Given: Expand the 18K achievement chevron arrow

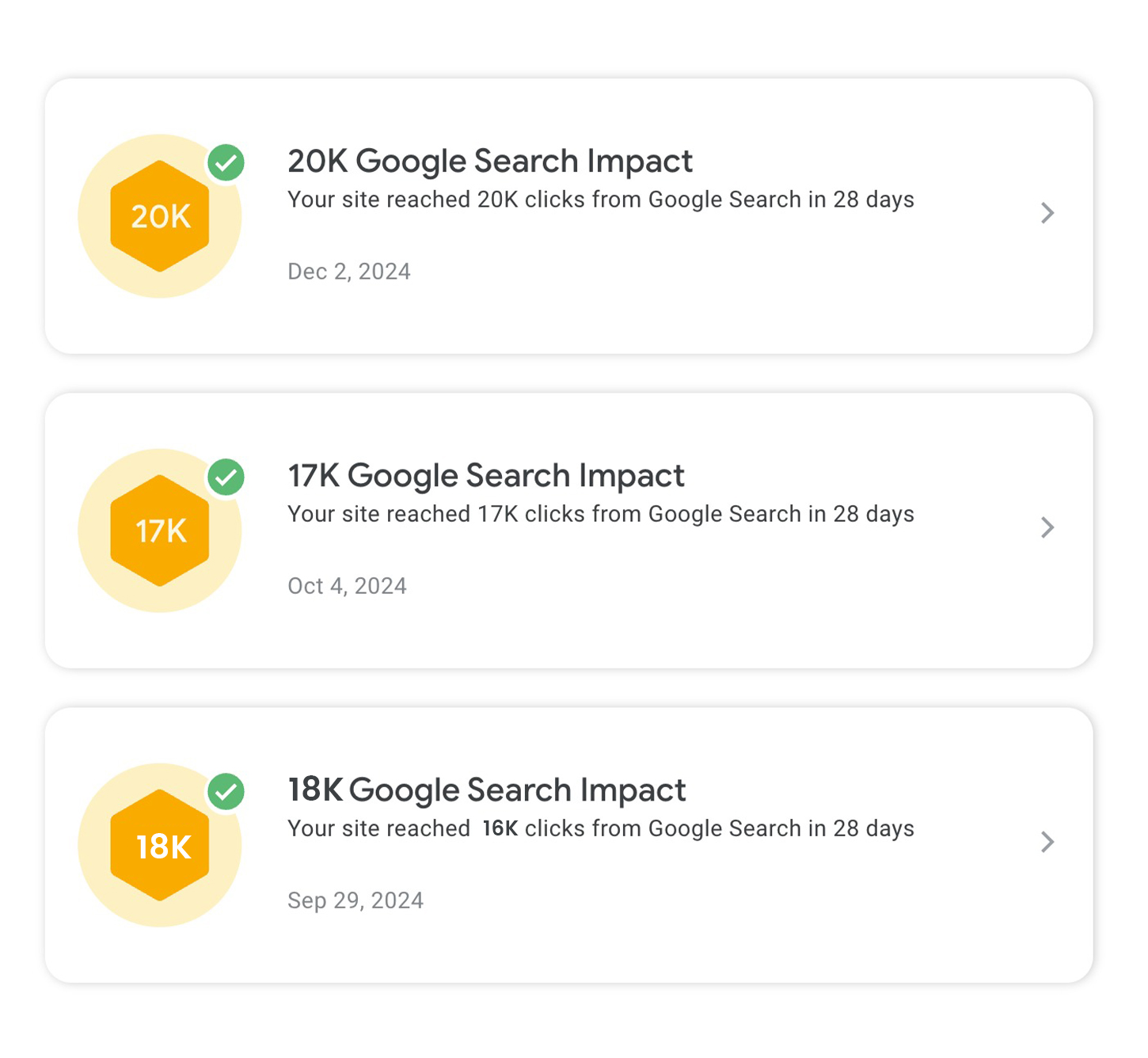Looking at the screenshot, I should pos(1047,842).
